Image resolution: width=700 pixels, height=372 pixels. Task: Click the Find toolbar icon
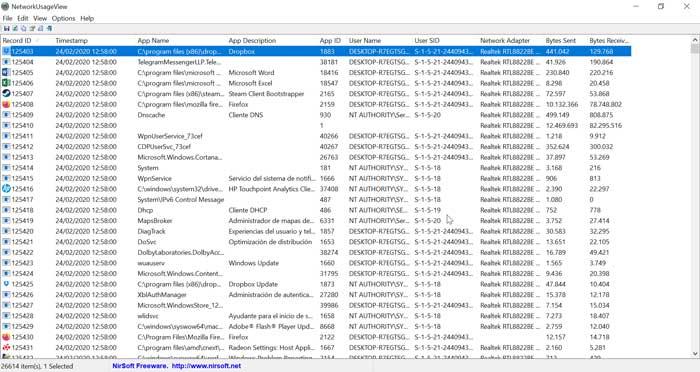click(41, 29)
